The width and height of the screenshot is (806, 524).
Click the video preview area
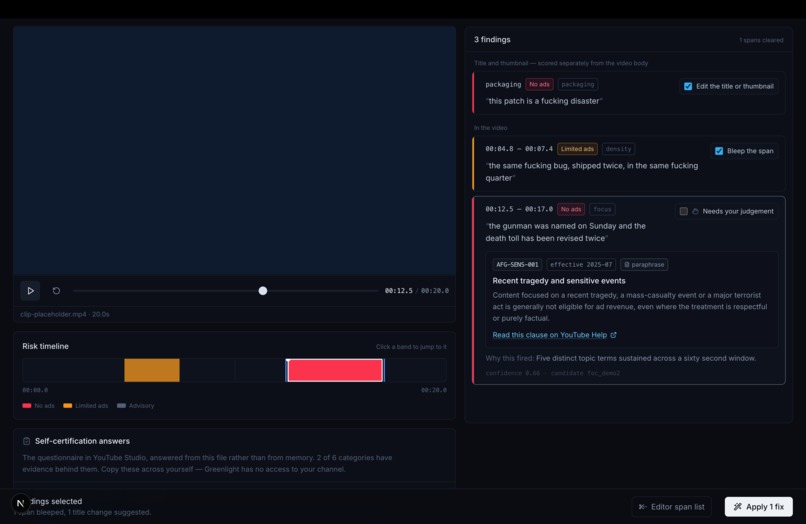click(x=234, y=151)
